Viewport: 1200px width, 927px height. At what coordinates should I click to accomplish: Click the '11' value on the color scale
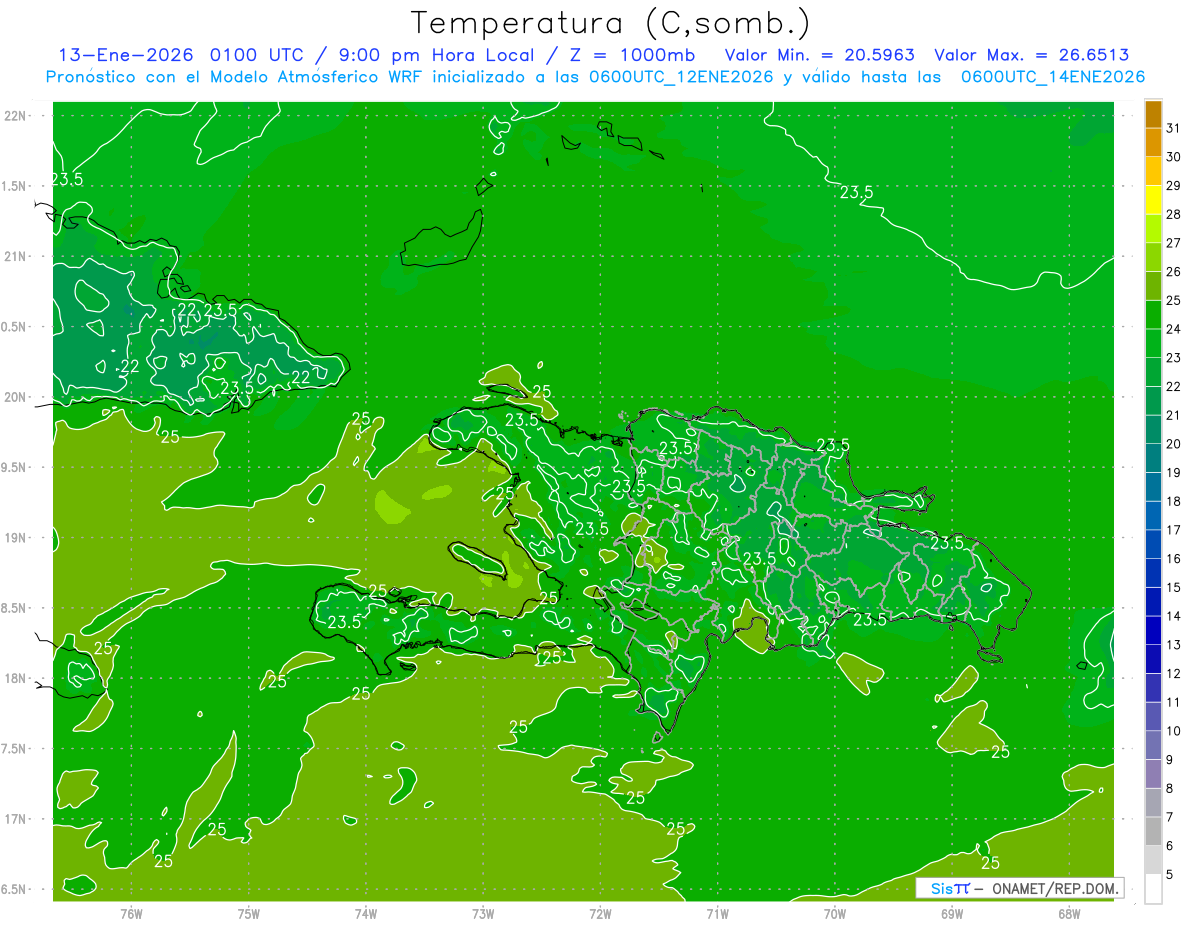(x=1173, y=702)
